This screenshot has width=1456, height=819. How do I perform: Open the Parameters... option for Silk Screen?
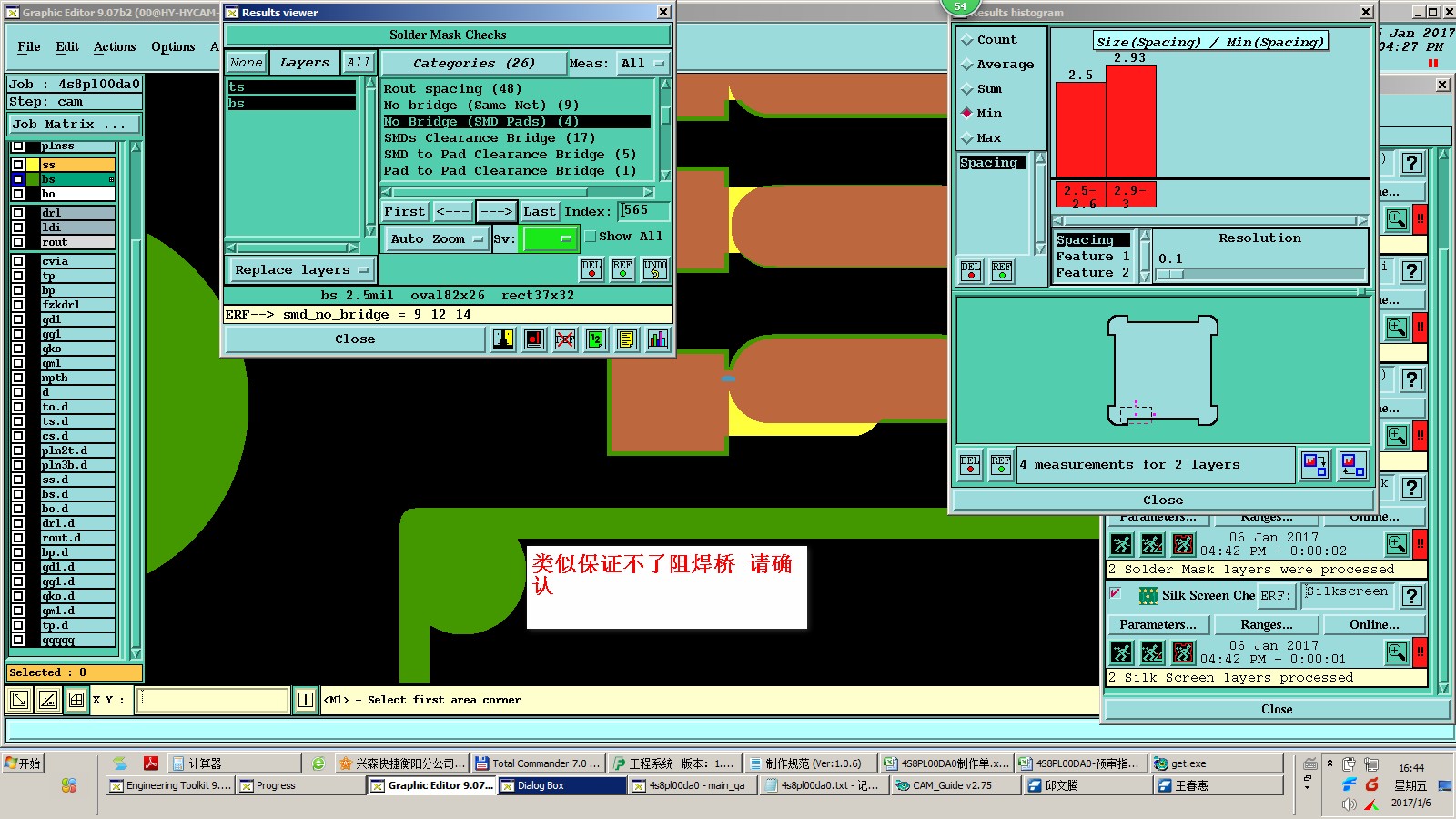tap(1158, 625)
